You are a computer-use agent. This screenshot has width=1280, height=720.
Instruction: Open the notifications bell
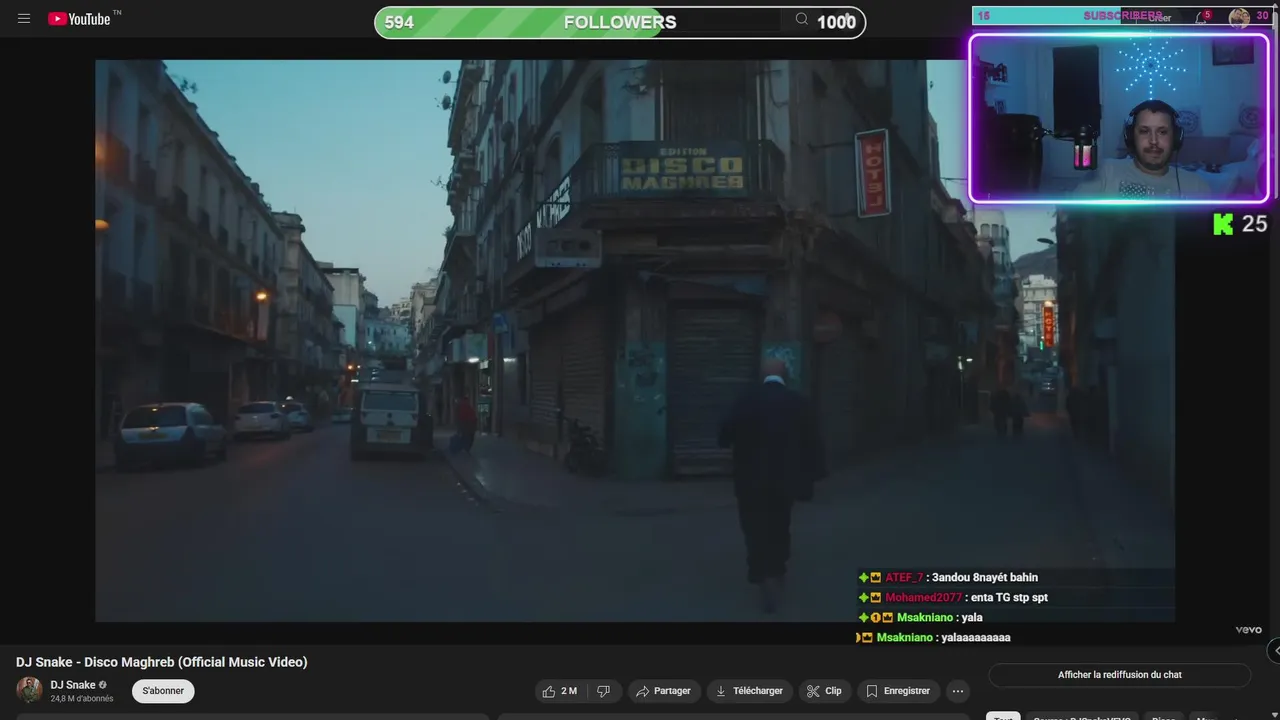(1202, 17)
